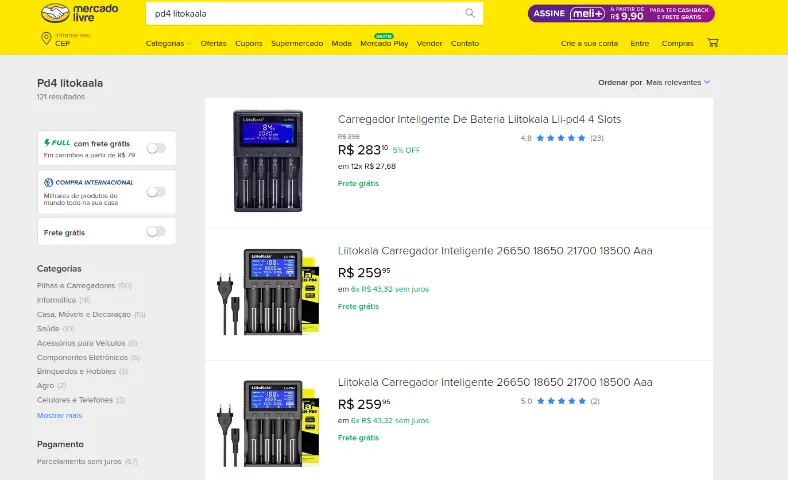Click the location pin CEP icon

pyautogui.click(x=46, y=39)
